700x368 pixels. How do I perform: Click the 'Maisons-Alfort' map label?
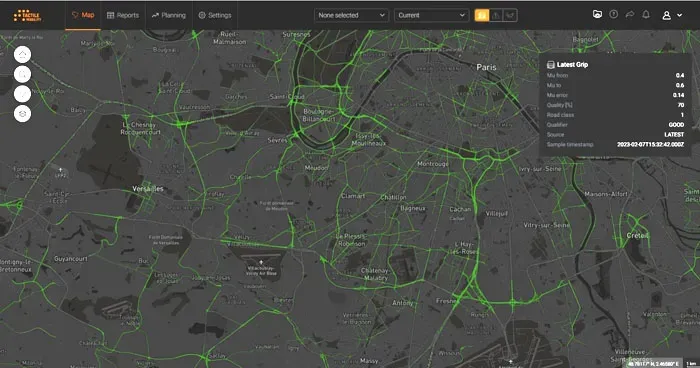pyautogui.click(x=606, y=194)
